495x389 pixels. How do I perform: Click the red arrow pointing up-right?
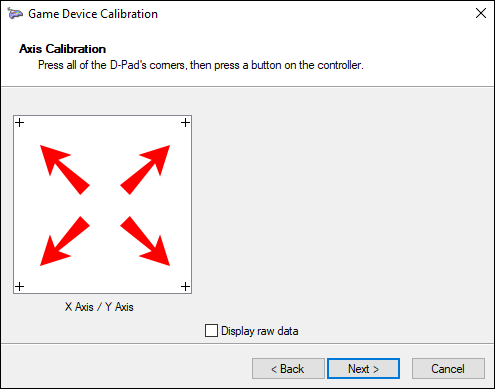145,170
